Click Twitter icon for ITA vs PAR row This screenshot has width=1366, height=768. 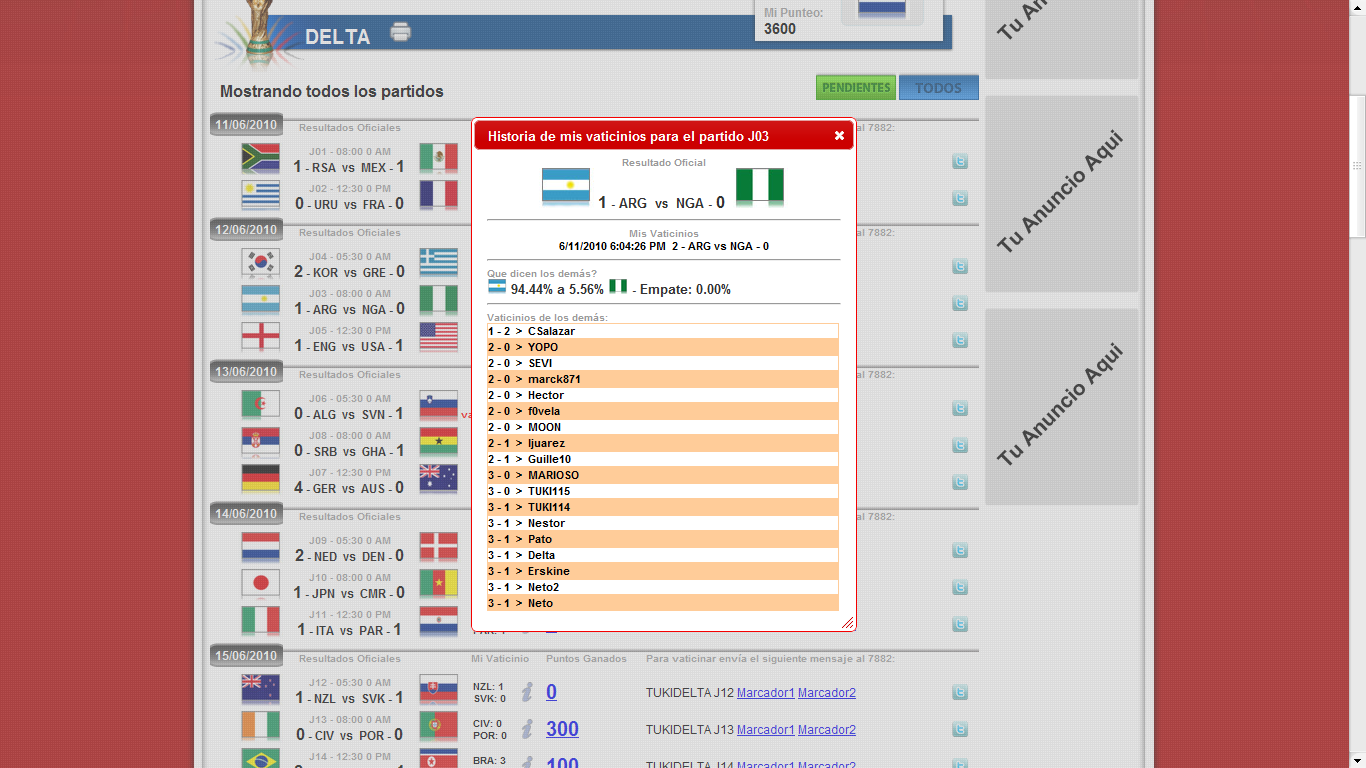point(960,624)
